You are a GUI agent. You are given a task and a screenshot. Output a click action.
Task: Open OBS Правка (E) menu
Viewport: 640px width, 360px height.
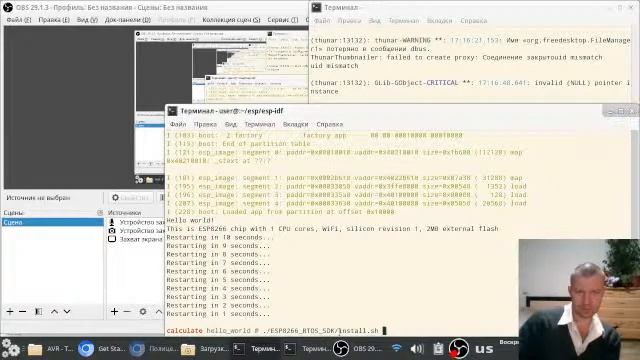coord(54,20)
